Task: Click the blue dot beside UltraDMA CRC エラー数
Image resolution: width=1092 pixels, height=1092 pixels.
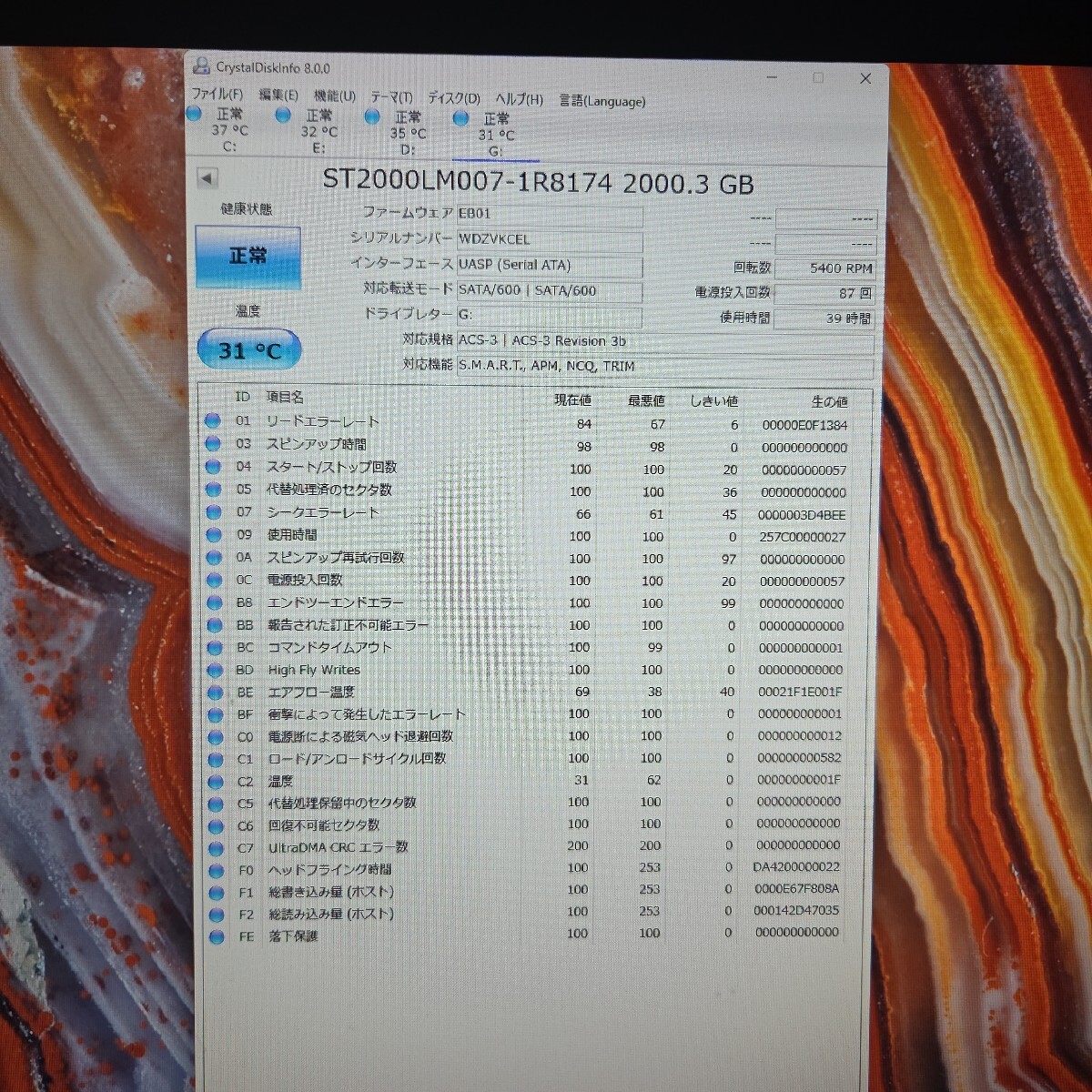Action: tap(216, 846)
